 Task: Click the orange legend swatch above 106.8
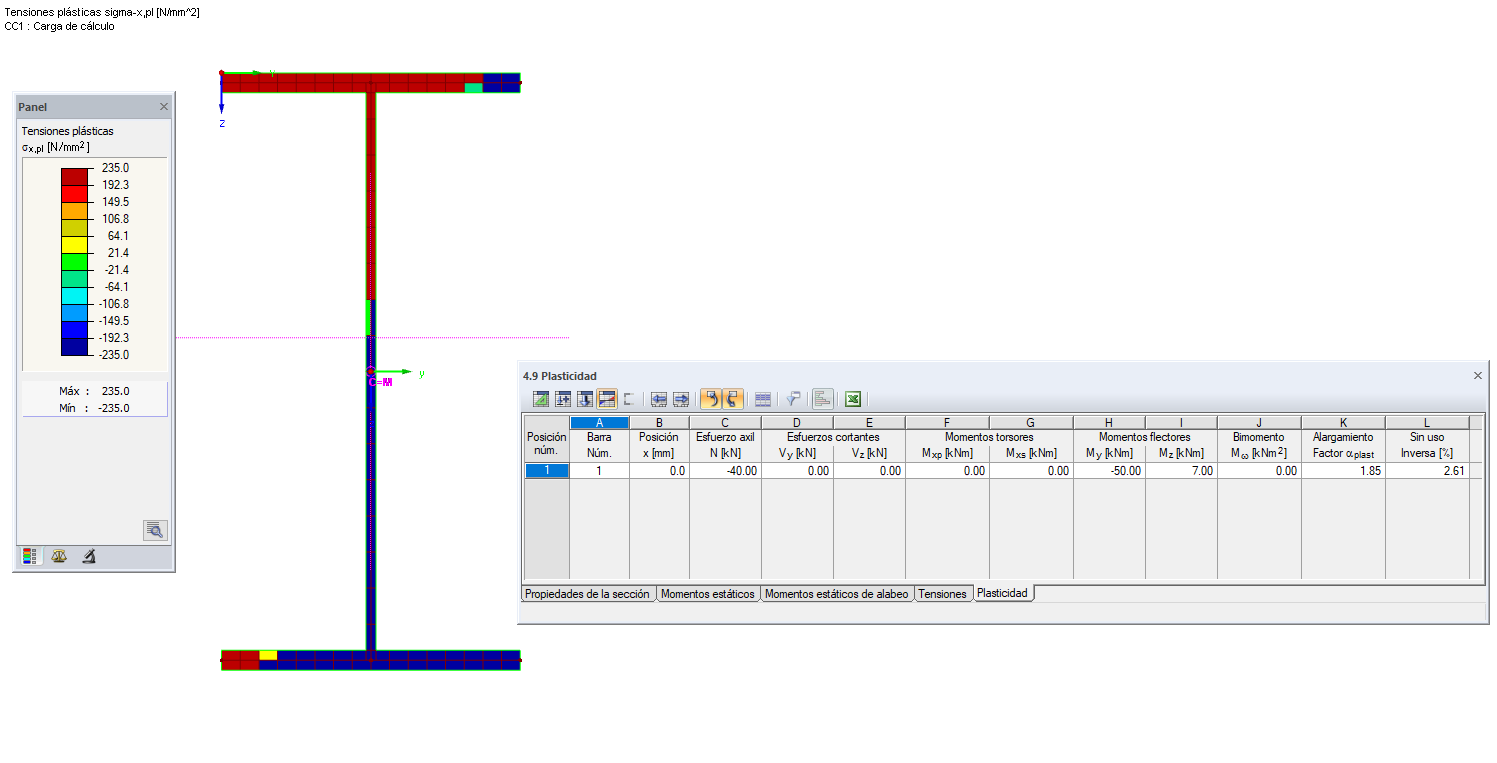[75, 210]
